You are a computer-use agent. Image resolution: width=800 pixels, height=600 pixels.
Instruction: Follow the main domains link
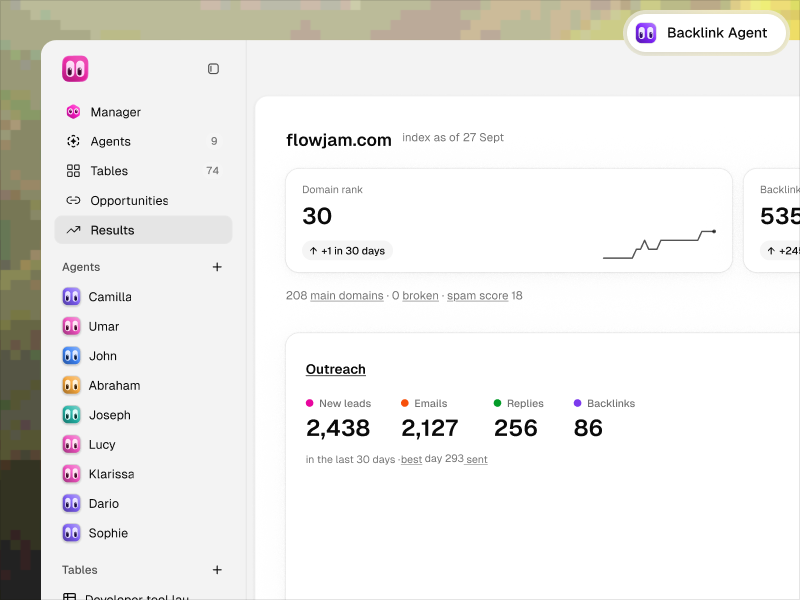(347, 295)
